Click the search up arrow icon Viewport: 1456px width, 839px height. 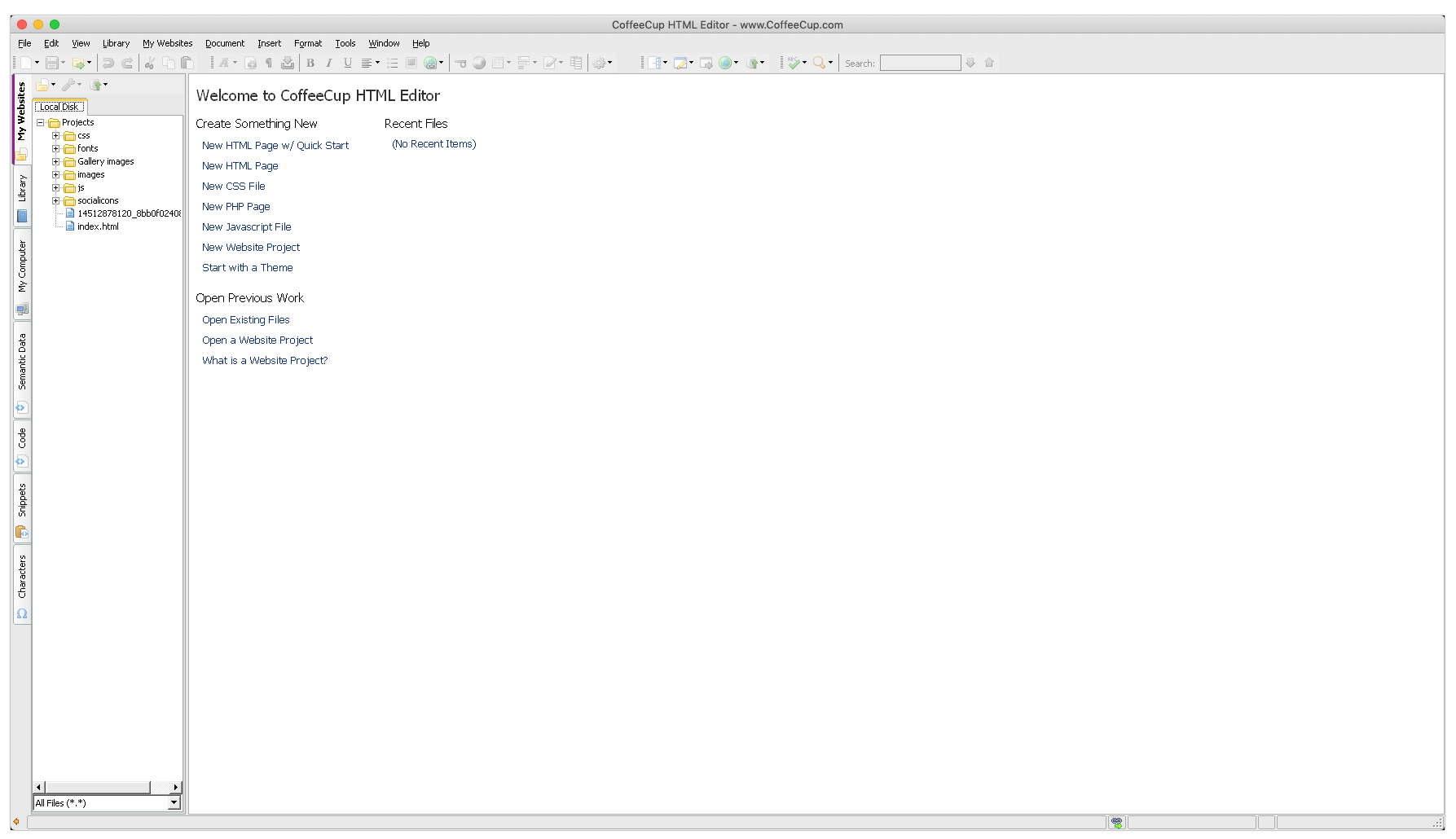point(989,63)
